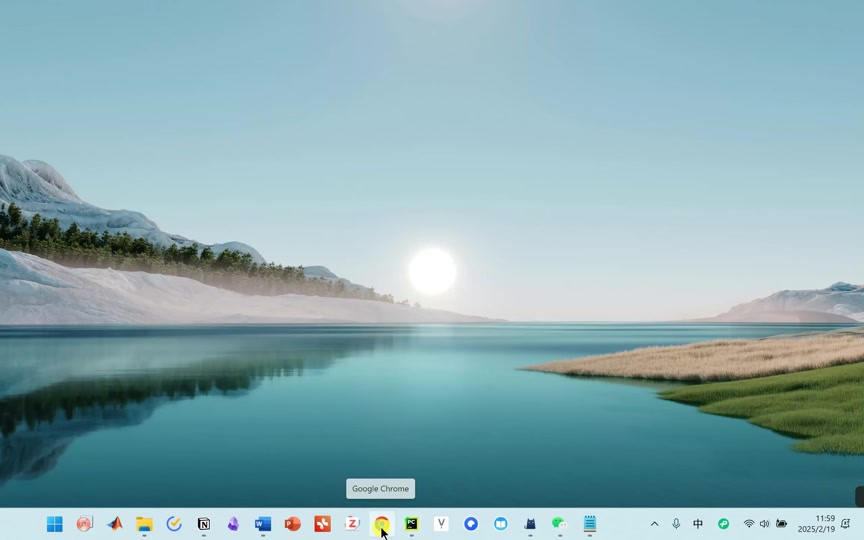Launch Google Chrome from the taskbar
The width and height of the screenshot is (864, 540).
pos(382,523)
